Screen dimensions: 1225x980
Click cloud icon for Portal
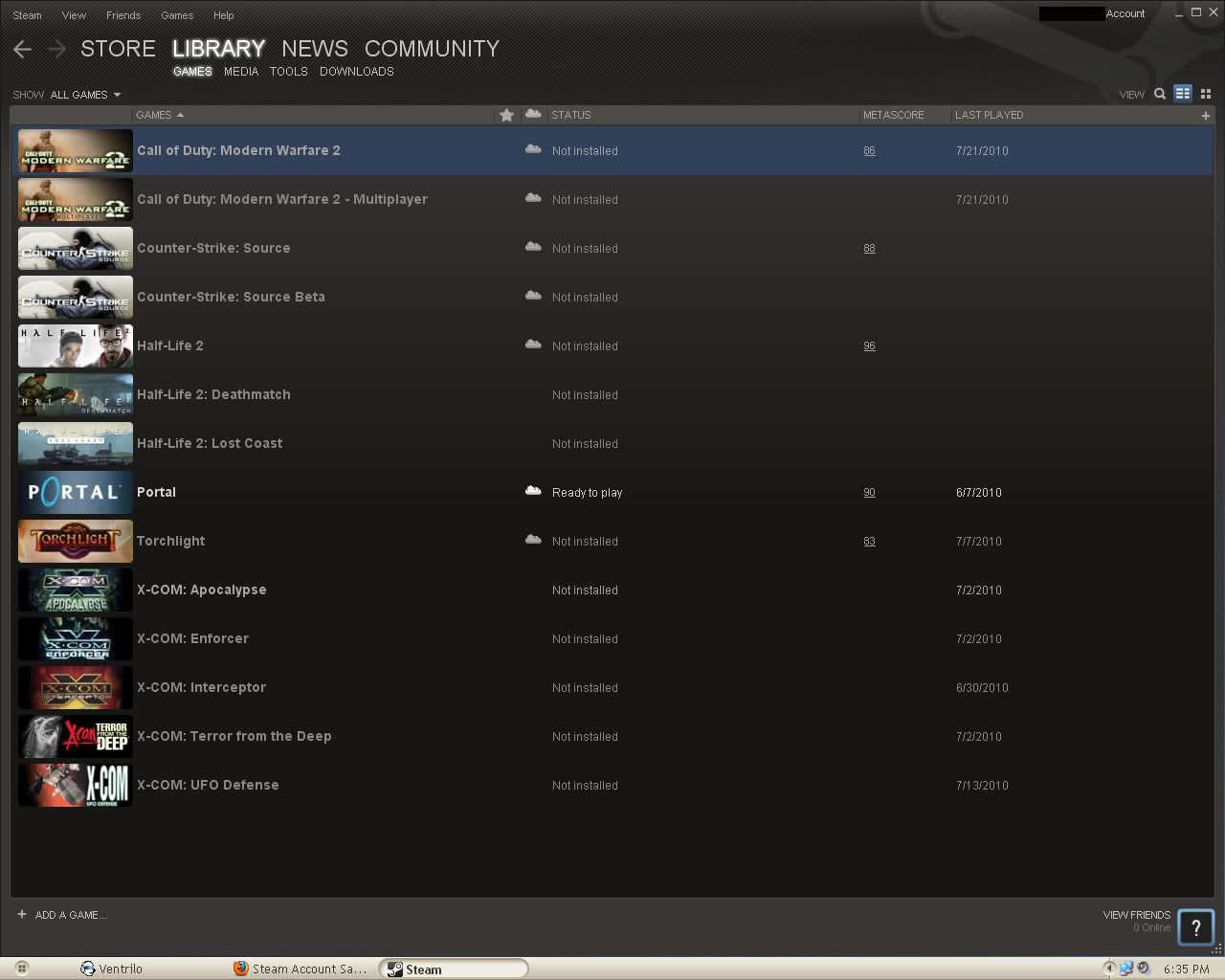[x=533, y=492]
